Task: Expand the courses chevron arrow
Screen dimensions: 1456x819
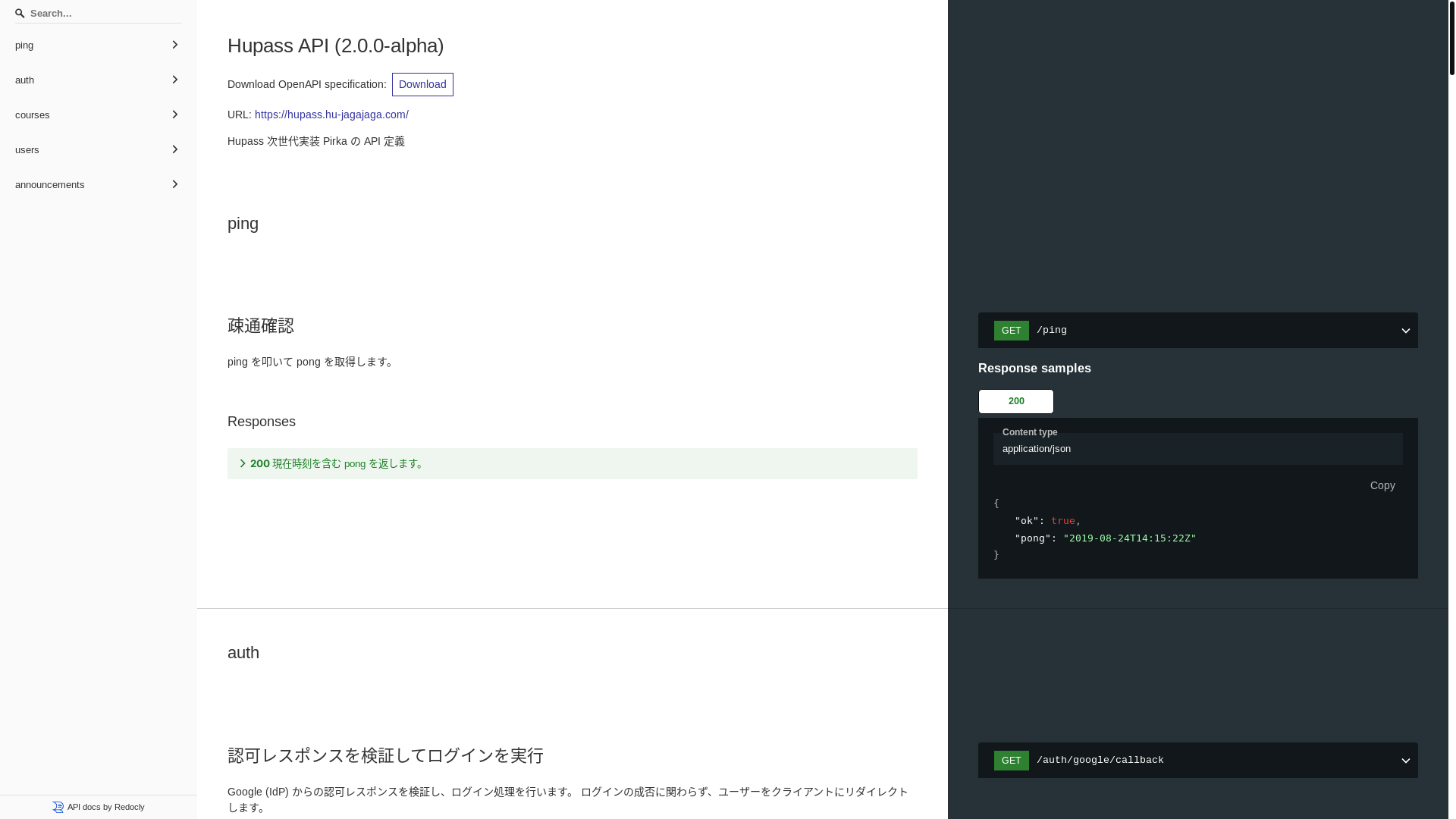Action: (x=175, y=115)
